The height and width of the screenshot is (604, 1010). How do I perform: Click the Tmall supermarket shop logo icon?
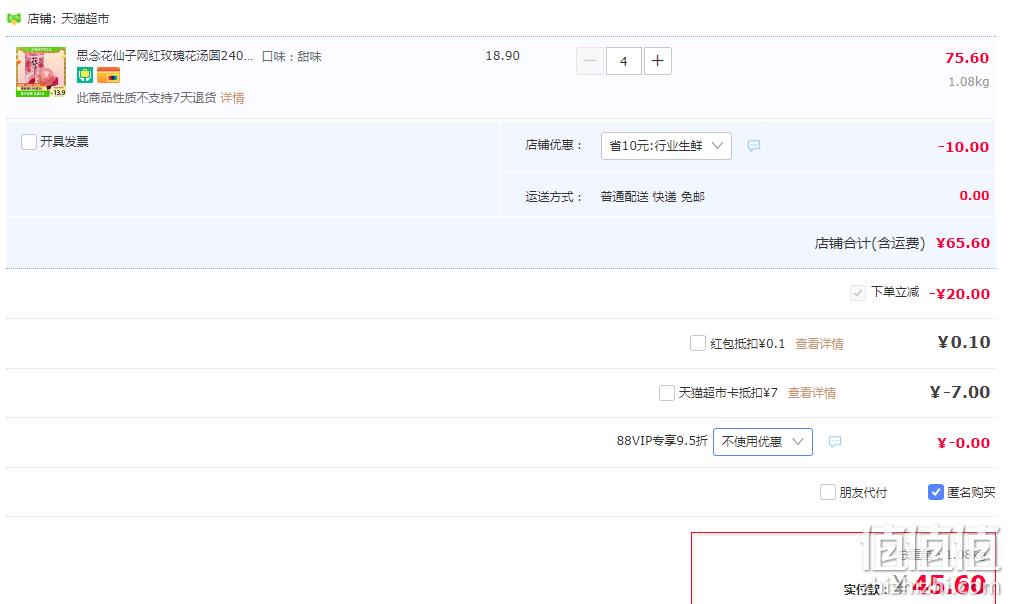click(14, 19)
